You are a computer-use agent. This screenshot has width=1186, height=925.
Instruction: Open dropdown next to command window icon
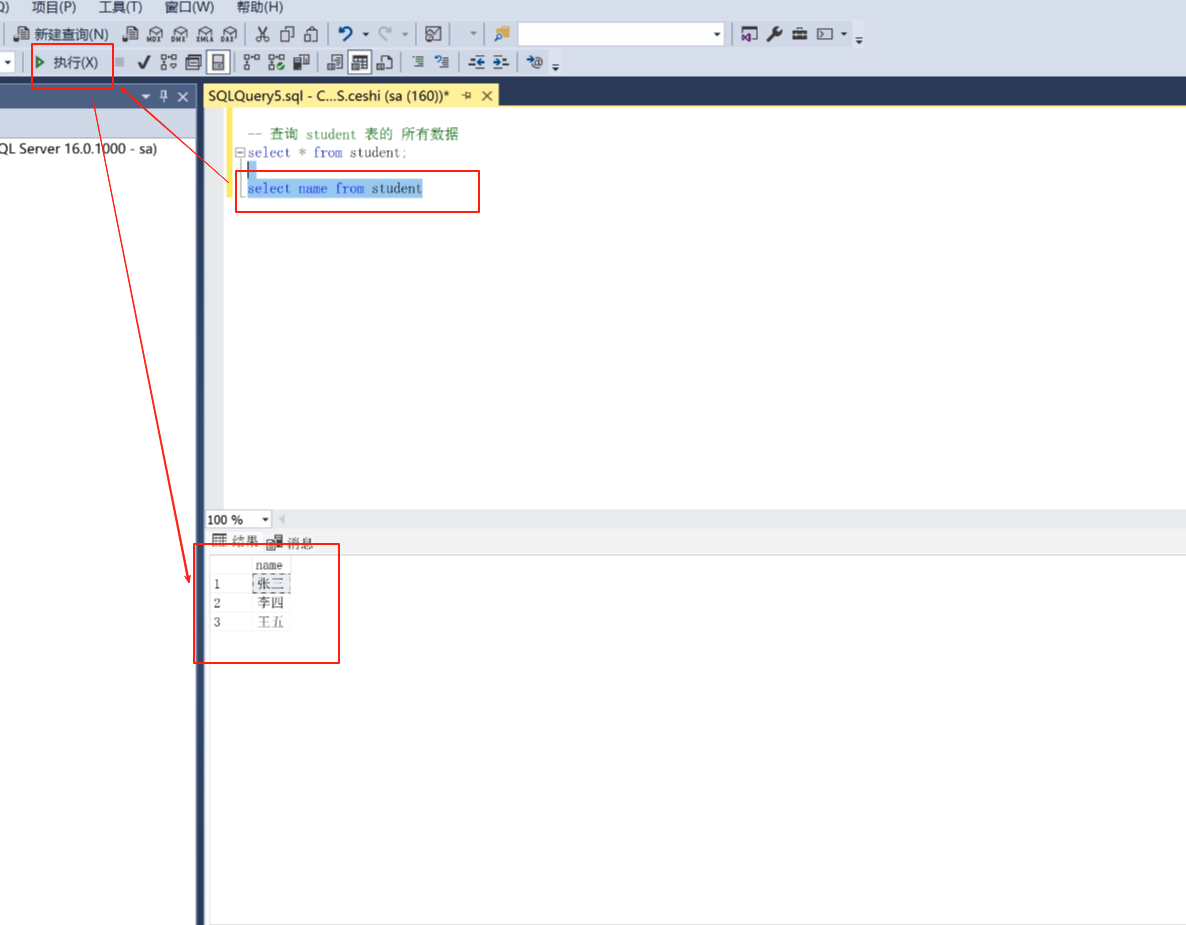click(844, 34)
